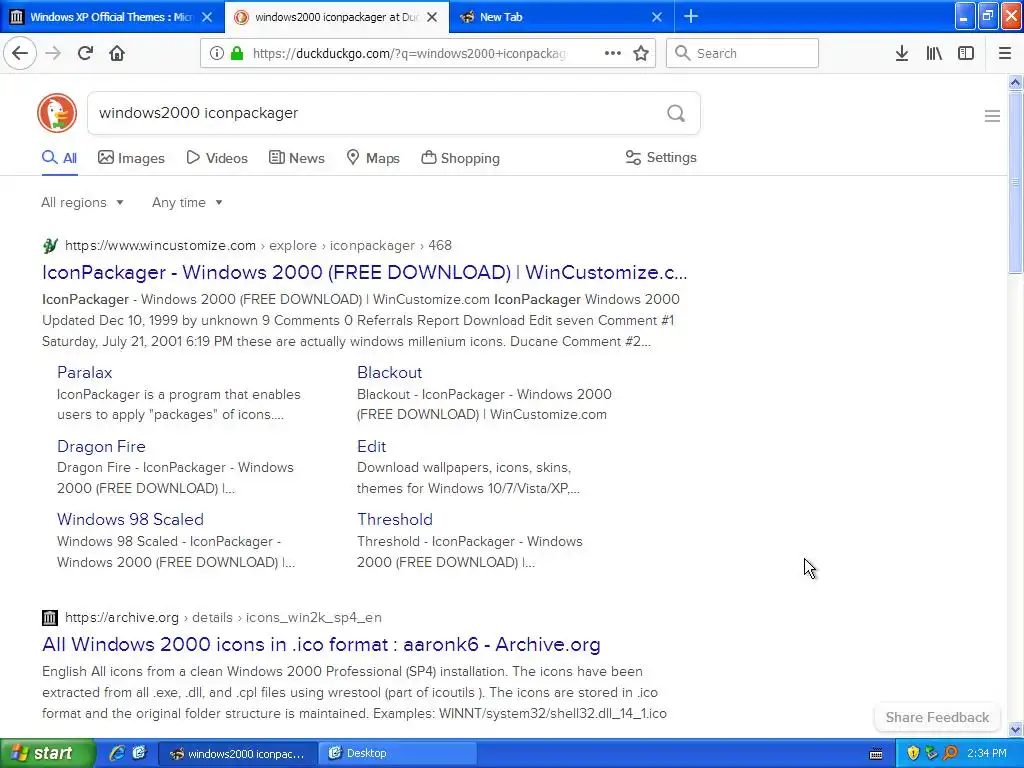Open the Threshold sublink
The image size is (1024, 768).
click(x=395, y=519)
